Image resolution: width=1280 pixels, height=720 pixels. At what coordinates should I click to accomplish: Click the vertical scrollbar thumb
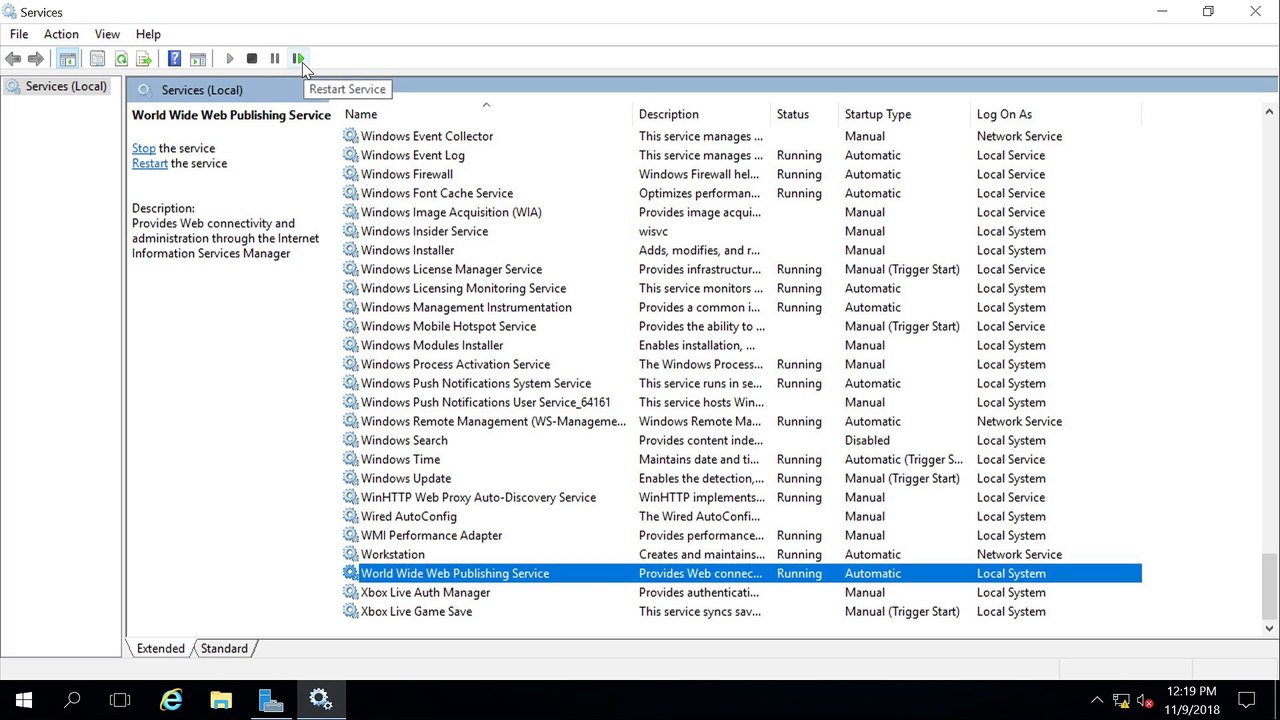pos(1270,586)
